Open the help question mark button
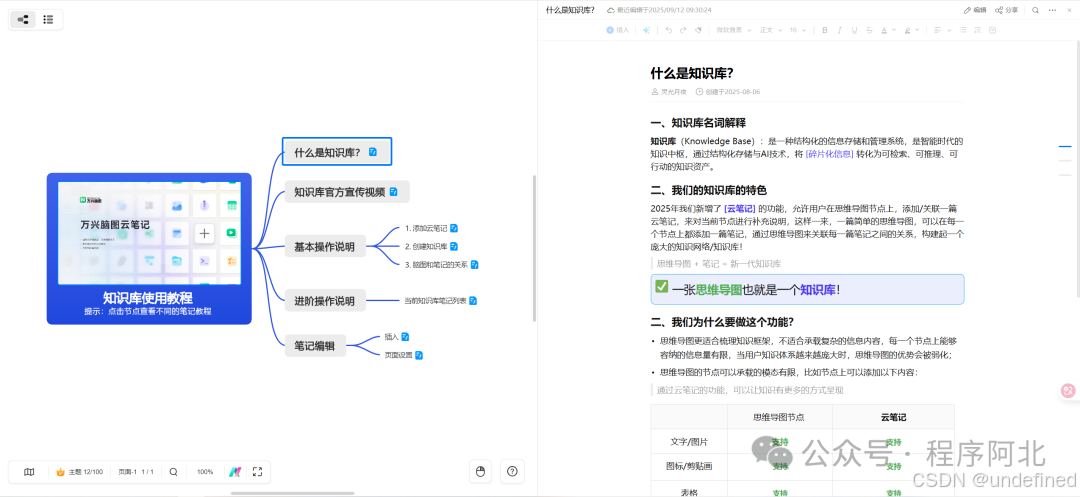The image size is (1080, 497). tap(512, 472)
